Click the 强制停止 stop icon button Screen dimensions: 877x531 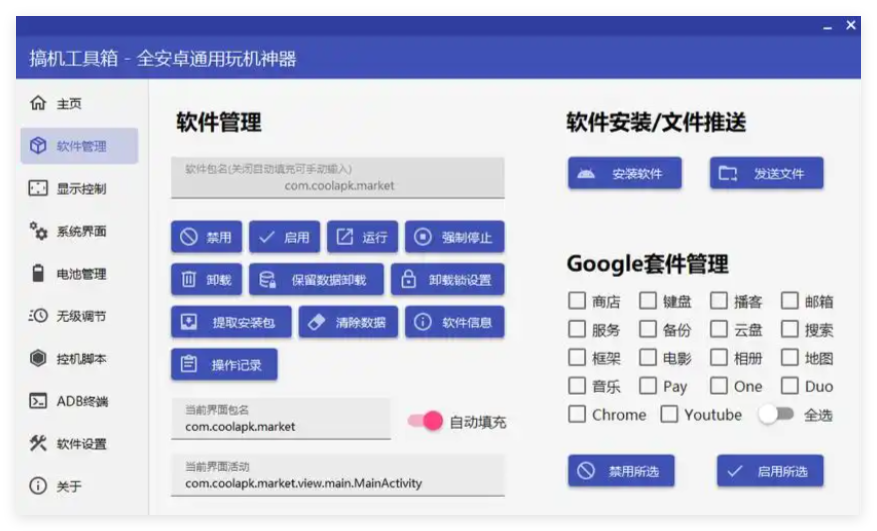tap(455, 237)
